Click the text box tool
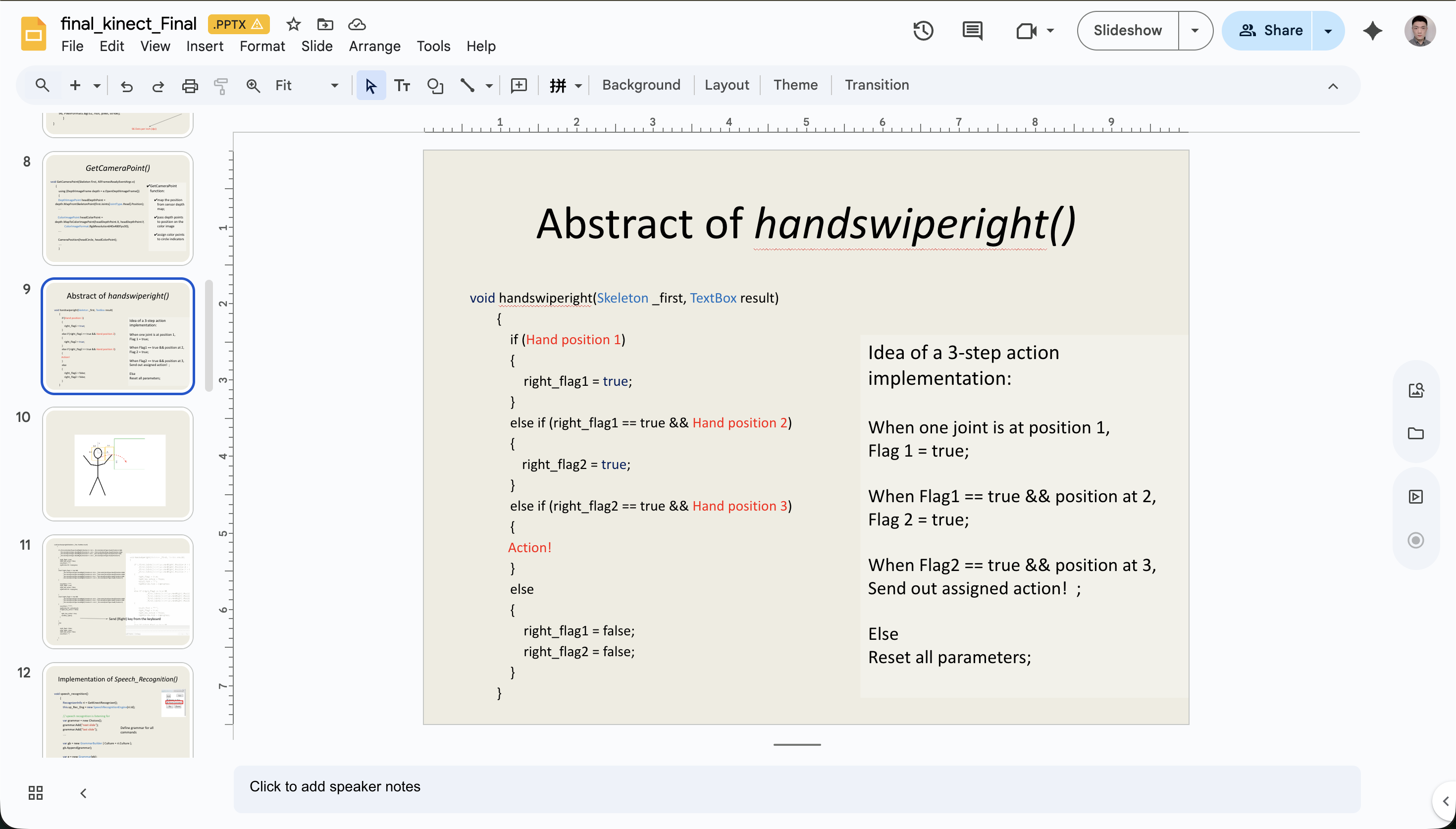This screenshot has width=1456, height=829. [x=402, y=85]
